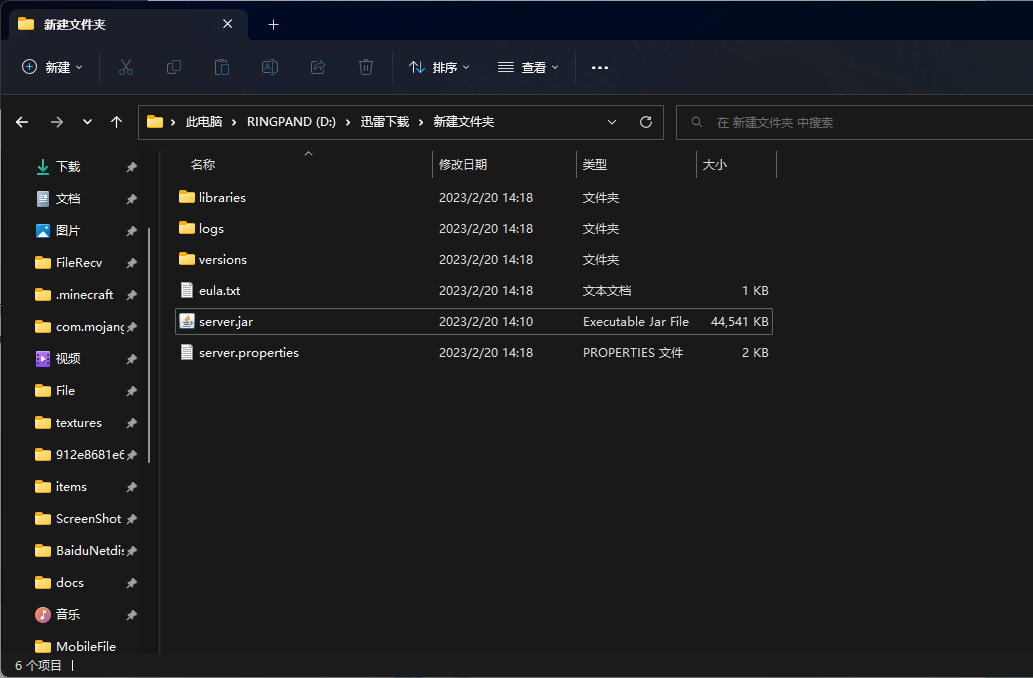The width and height of the screenshot is (1033, 678).
Task: Sort by the 类型 column header
Action: tap(595, 165)
